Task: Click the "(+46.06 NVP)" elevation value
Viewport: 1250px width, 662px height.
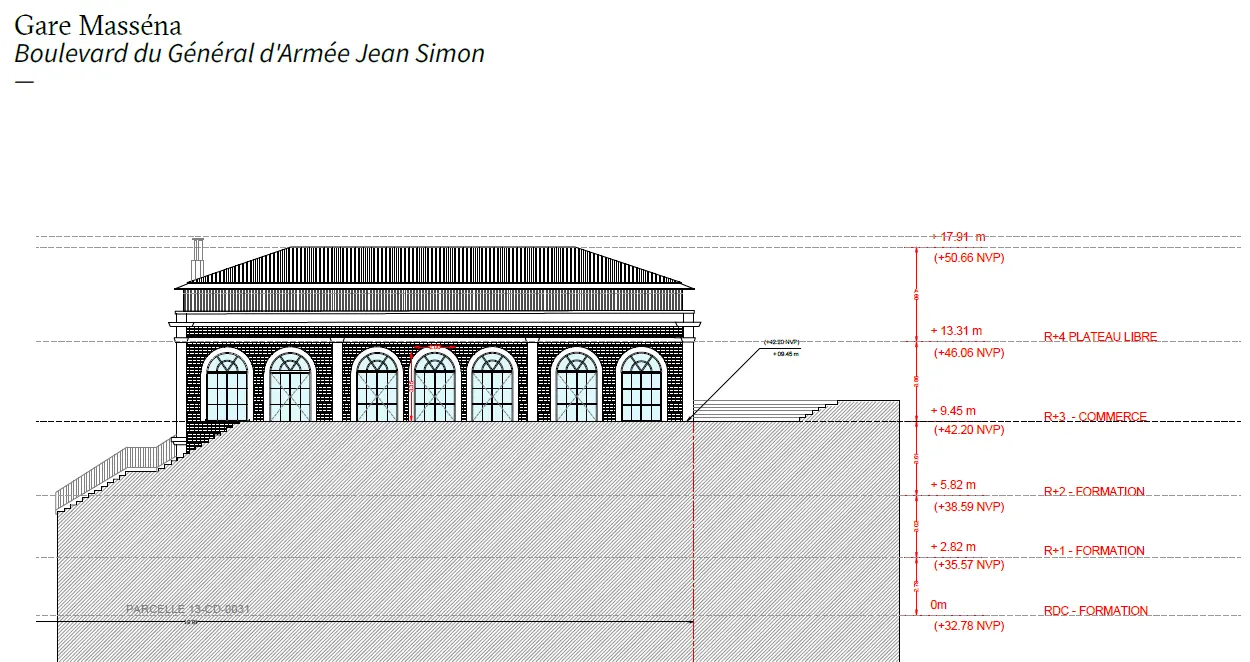Action: (969, 353)
